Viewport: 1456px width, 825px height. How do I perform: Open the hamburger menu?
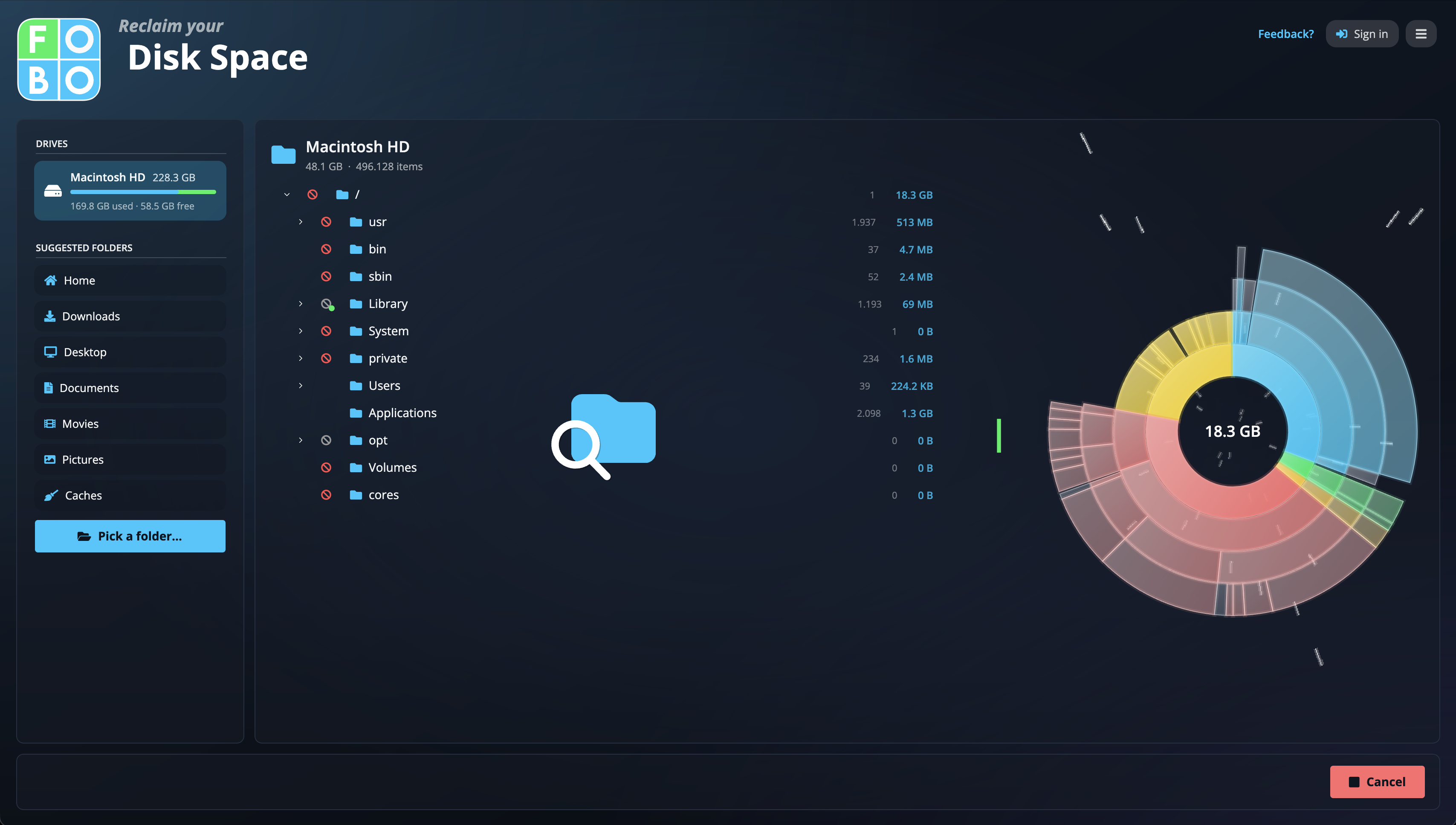(1420, 34)
